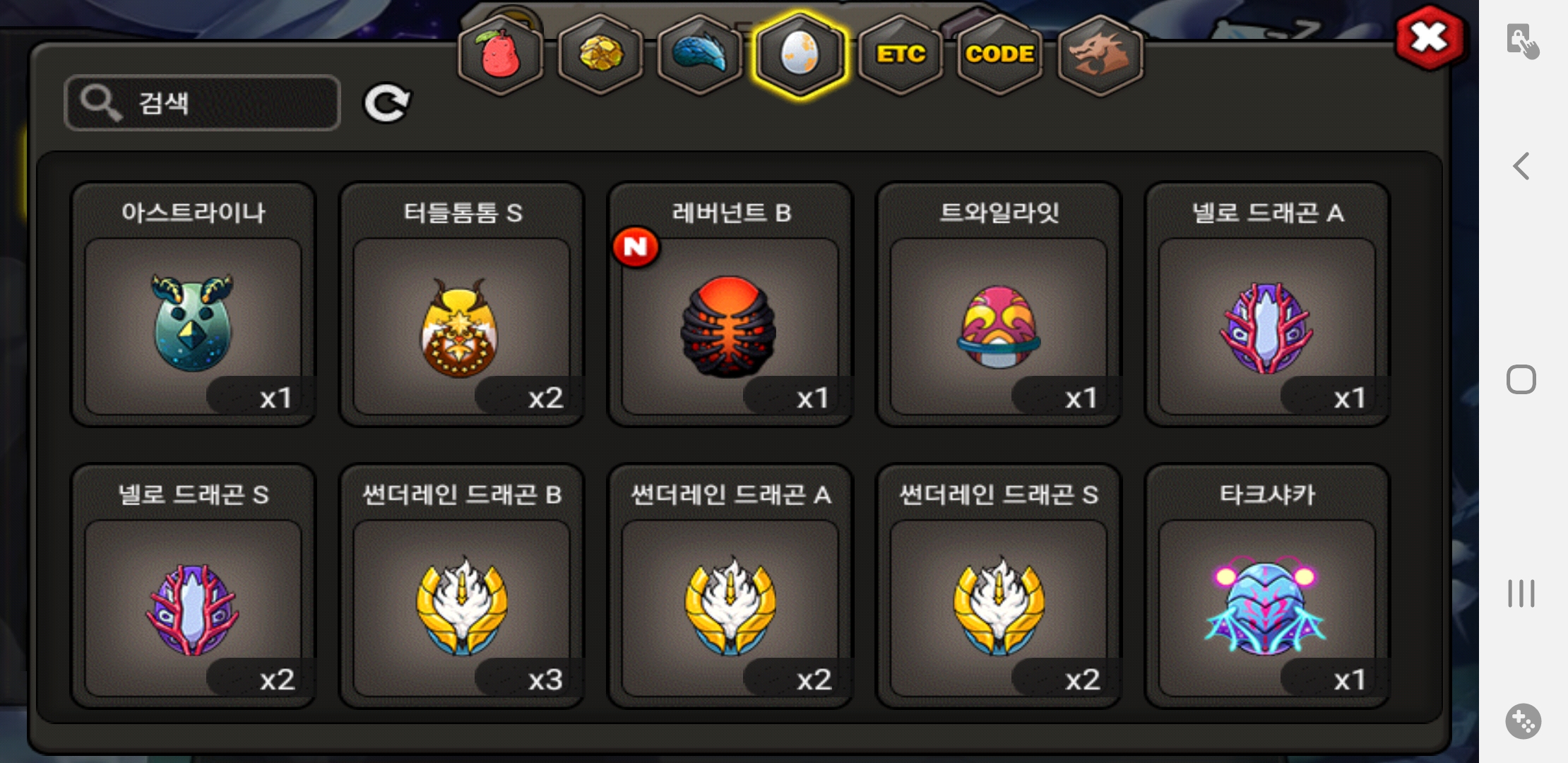Select the 터들톰톰 S egg
Screen dimensions: 1568x763
461,304
